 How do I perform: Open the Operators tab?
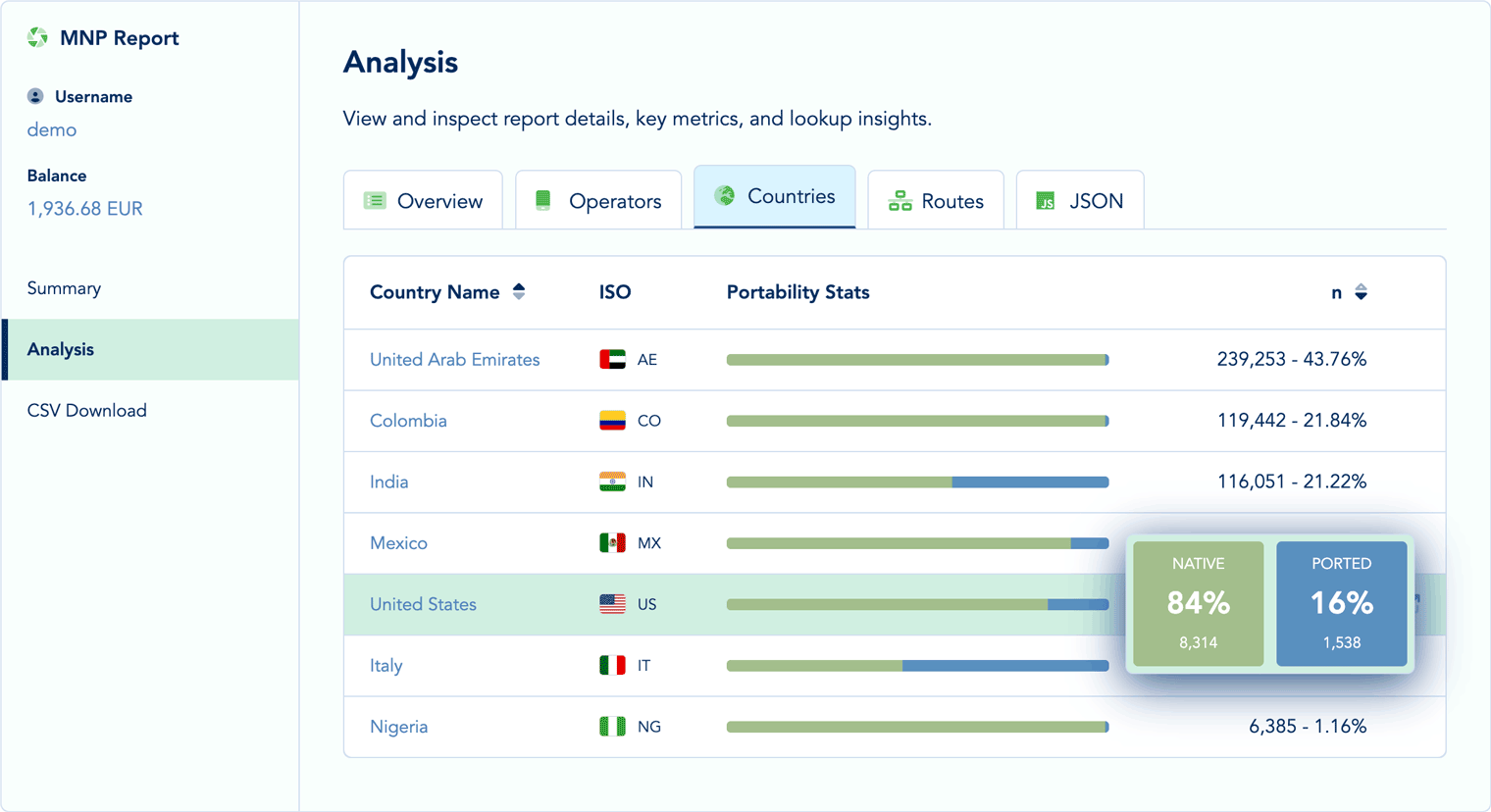coord(598,201)
